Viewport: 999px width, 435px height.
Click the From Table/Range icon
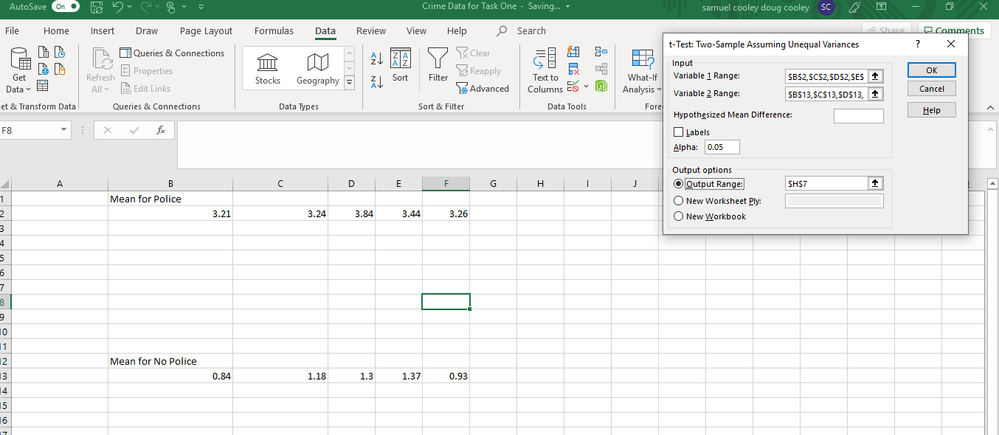(x=43, y=85)
